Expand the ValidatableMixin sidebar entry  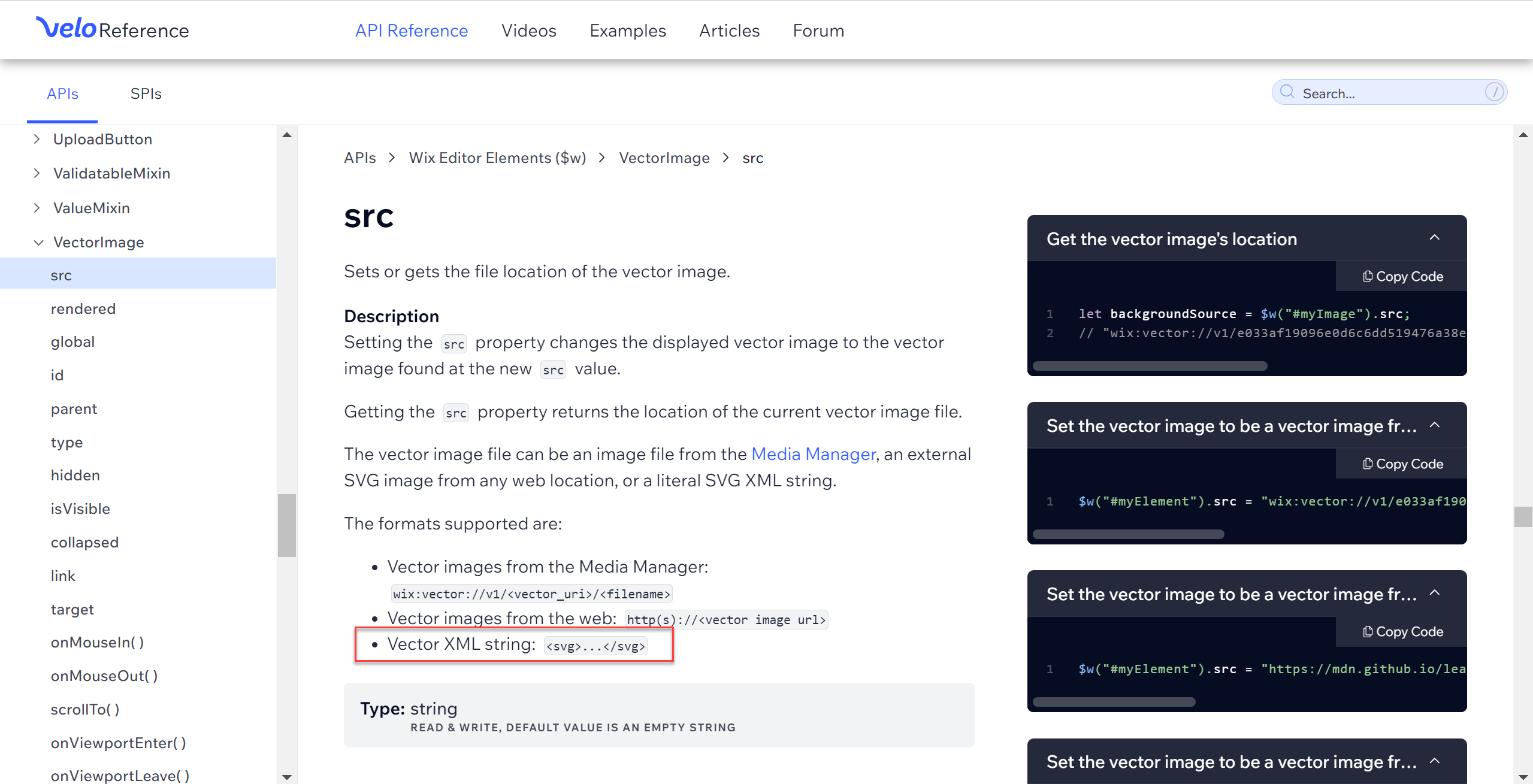point(37,173)
